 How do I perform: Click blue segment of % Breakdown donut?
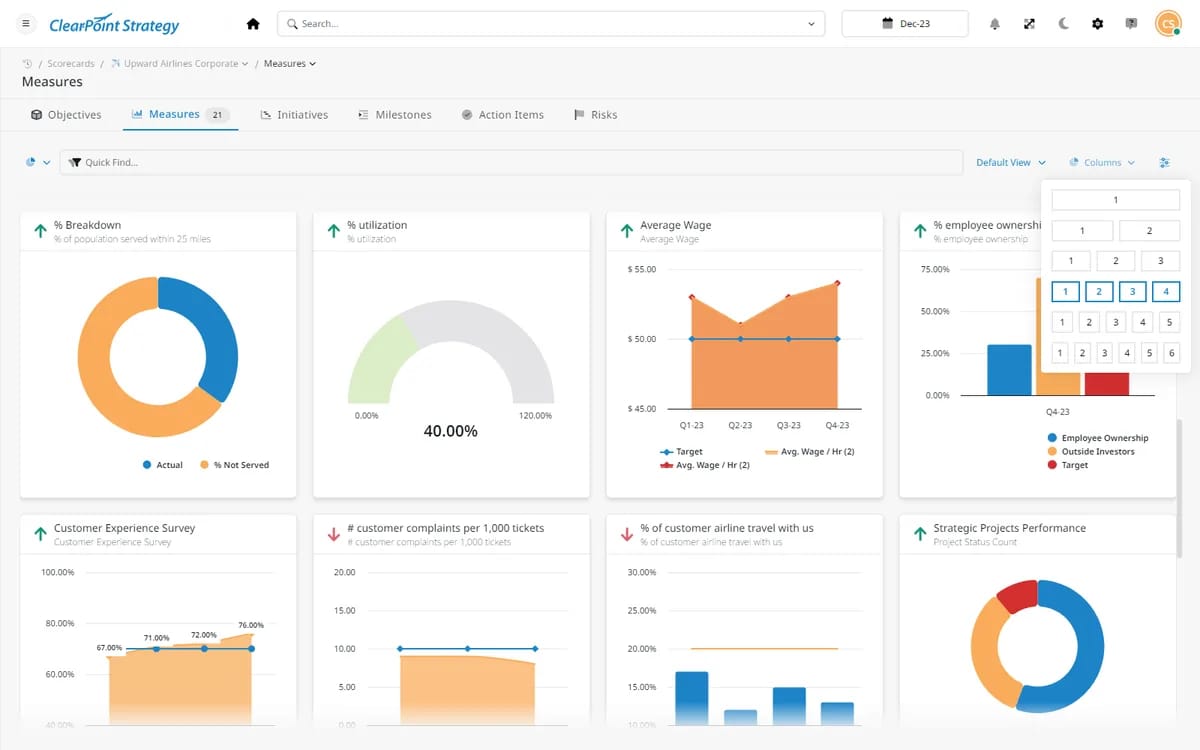click(x=215, y=330)
